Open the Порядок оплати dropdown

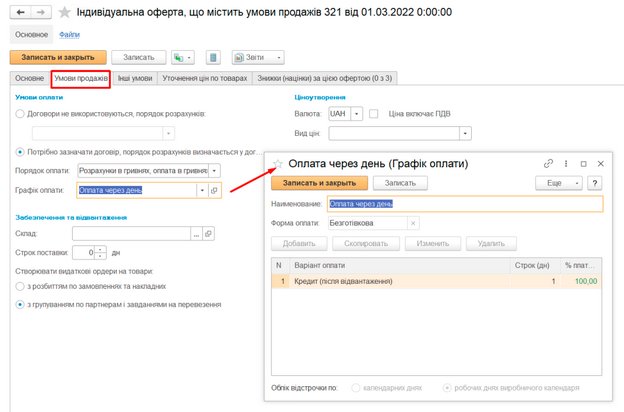coord(217,170)
